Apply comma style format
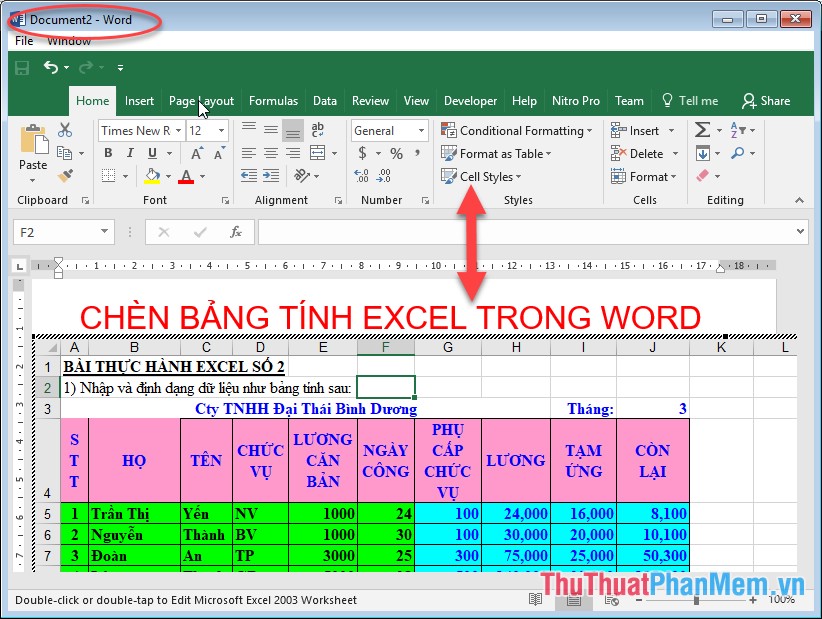 (418, 153)
